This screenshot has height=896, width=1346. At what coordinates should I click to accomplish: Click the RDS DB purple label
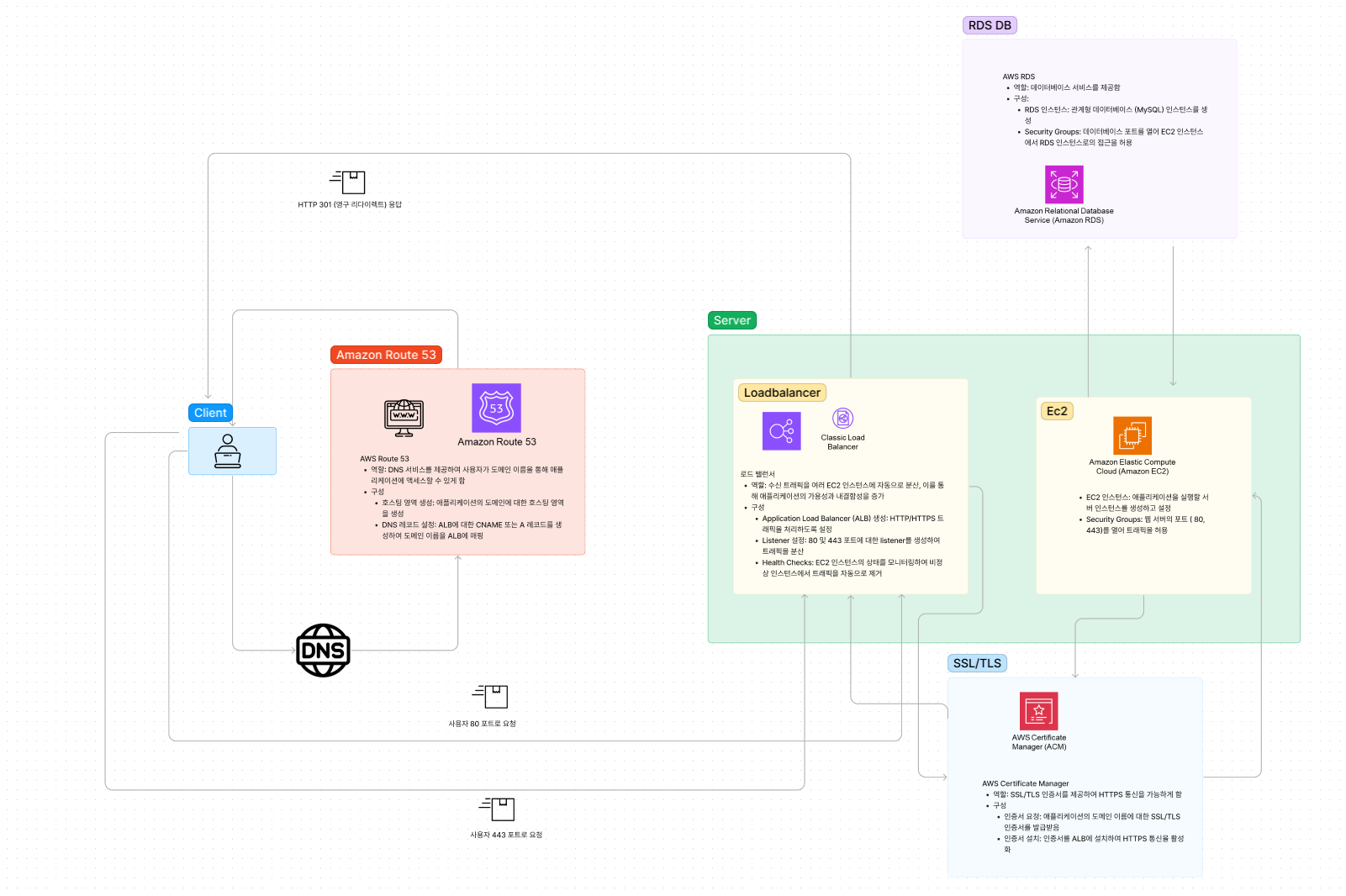[990, 25]
